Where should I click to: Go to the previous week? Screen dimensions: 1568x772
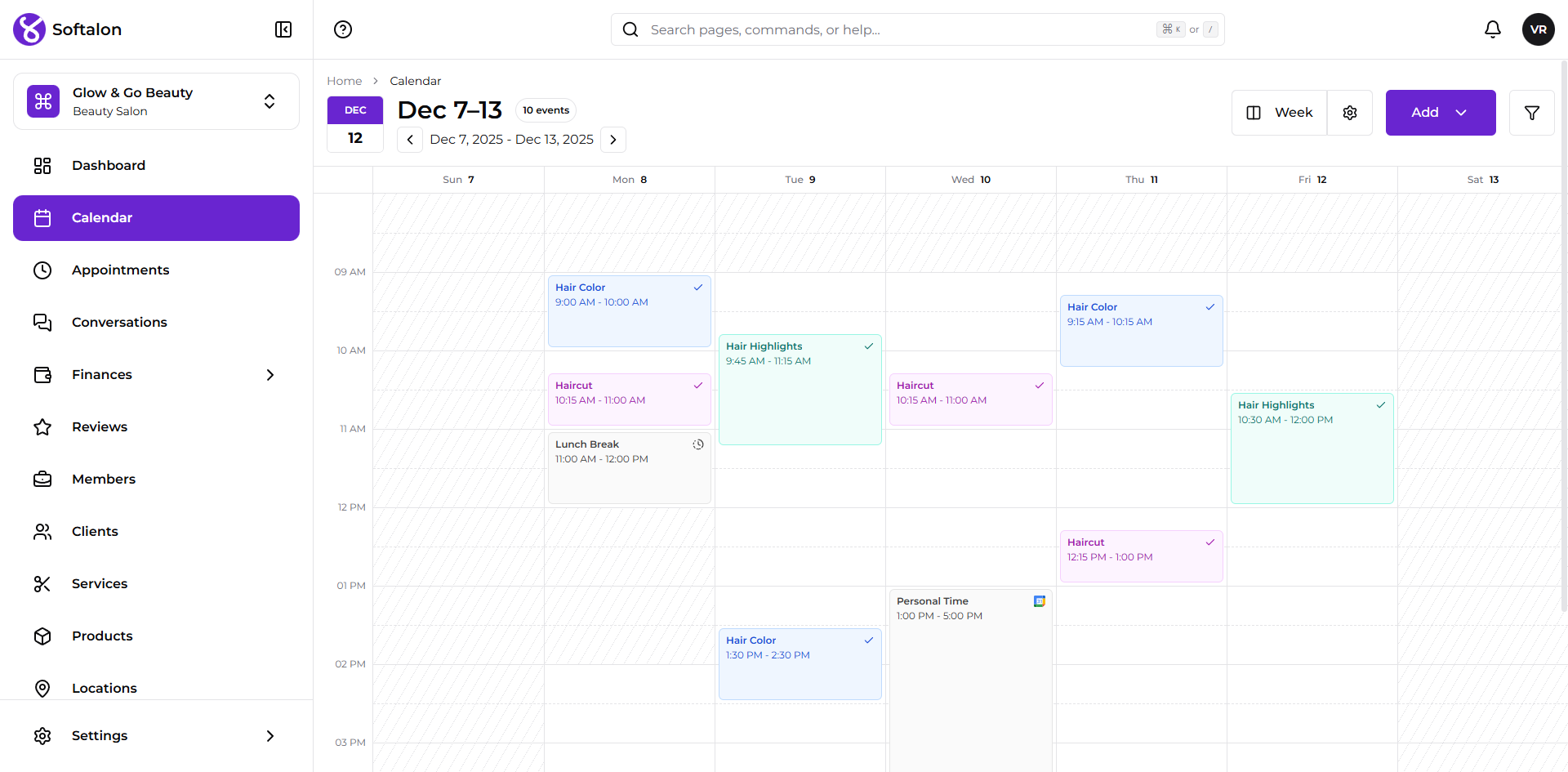click(x=410, y=140)
